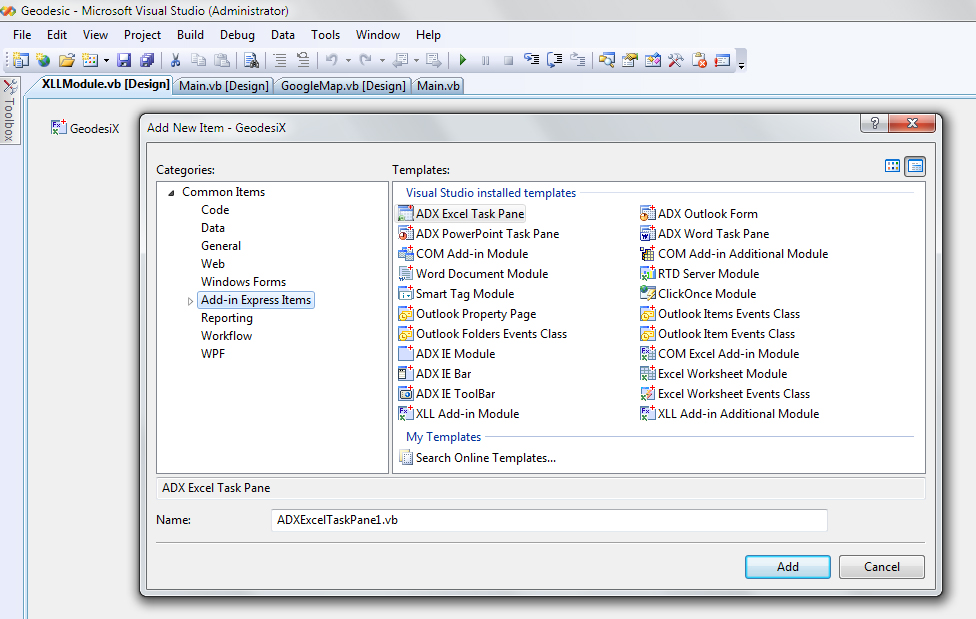Open the Navigate Backward dropdown arrow
Viewport: 976px width, 619px height.
click(x=416, y=60)
